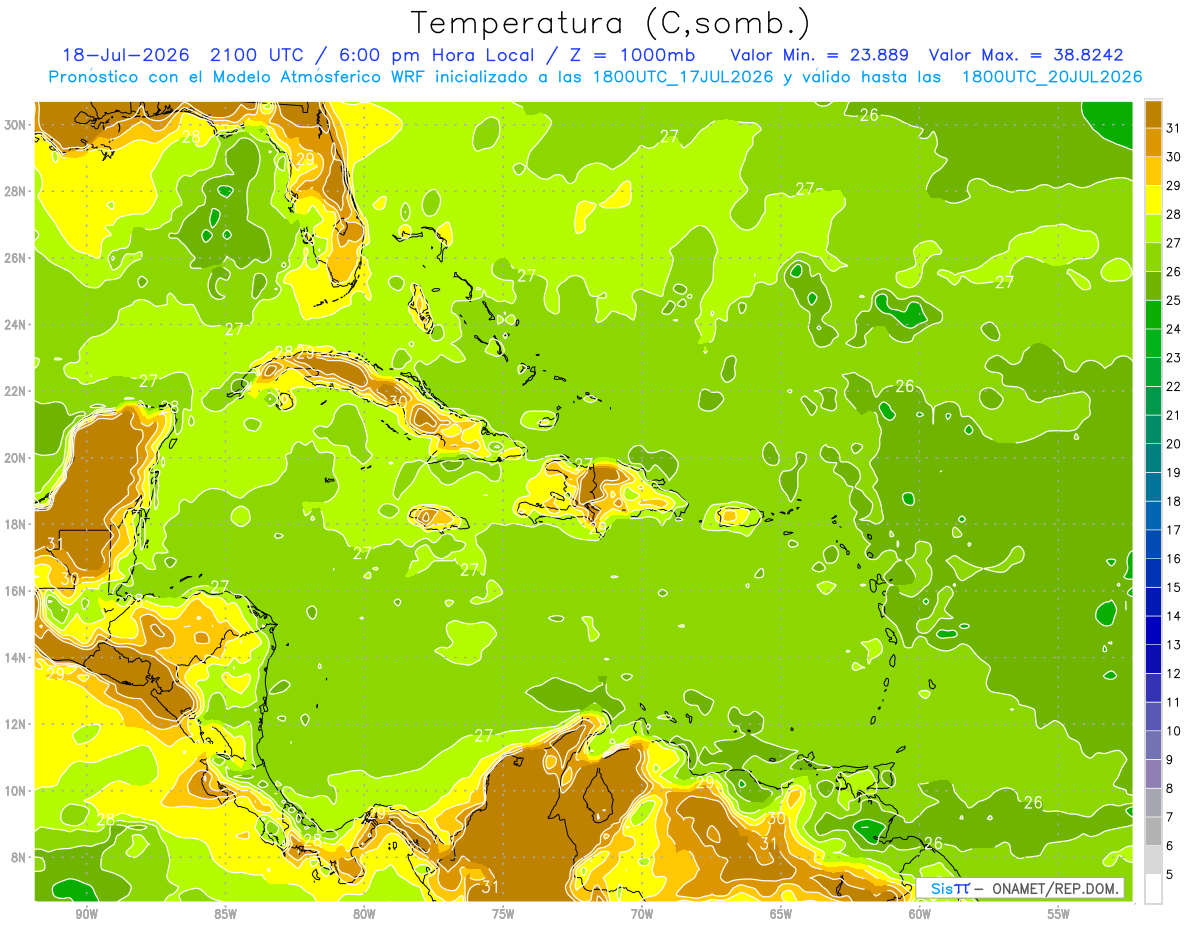1200x927 pixels.
Task: Pick the gray legend swatch between 6 and 7
Action: (x=1153, y=831)
